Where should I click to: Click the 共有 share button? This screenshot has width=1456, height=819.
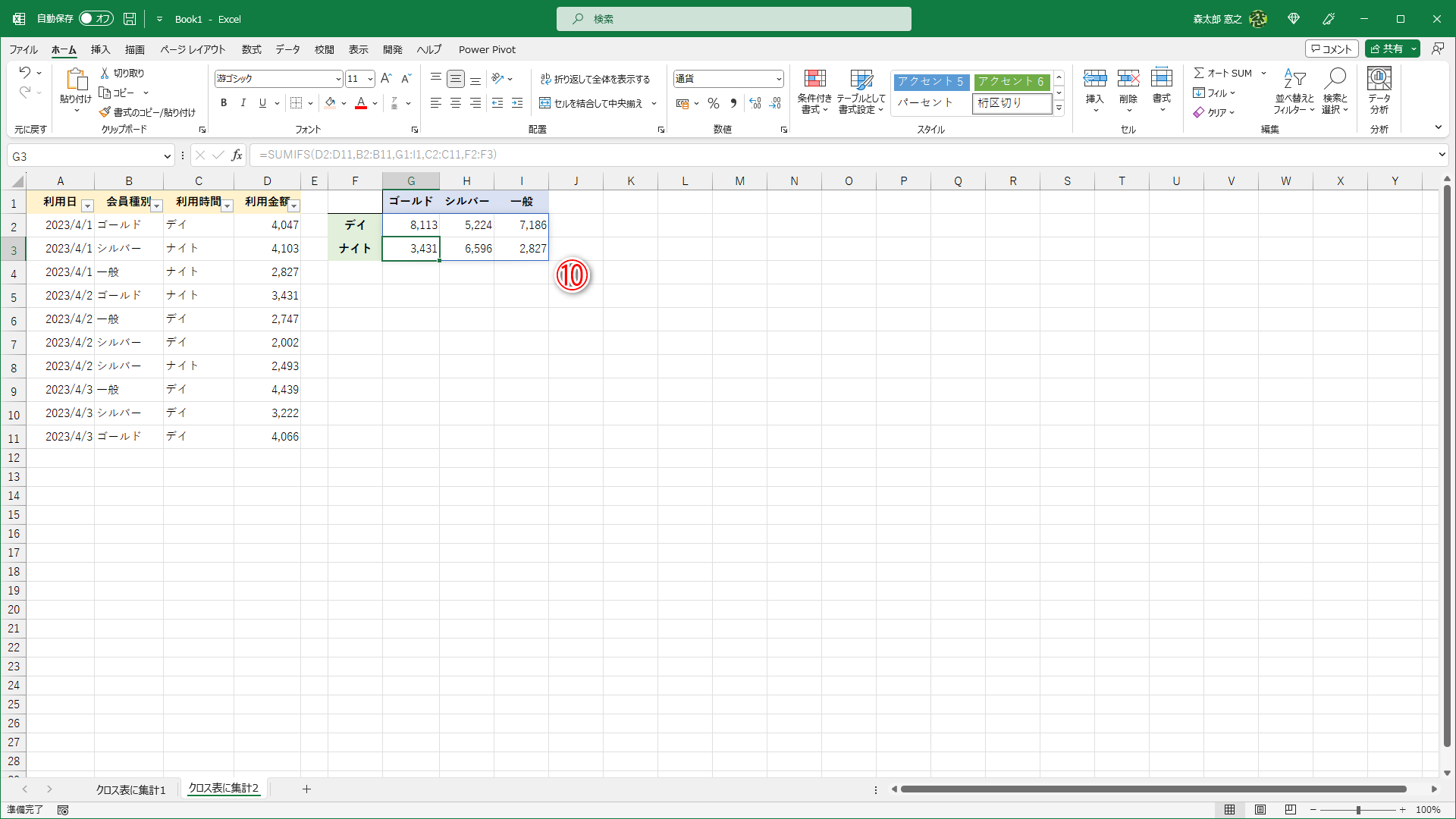[1386, 49]
